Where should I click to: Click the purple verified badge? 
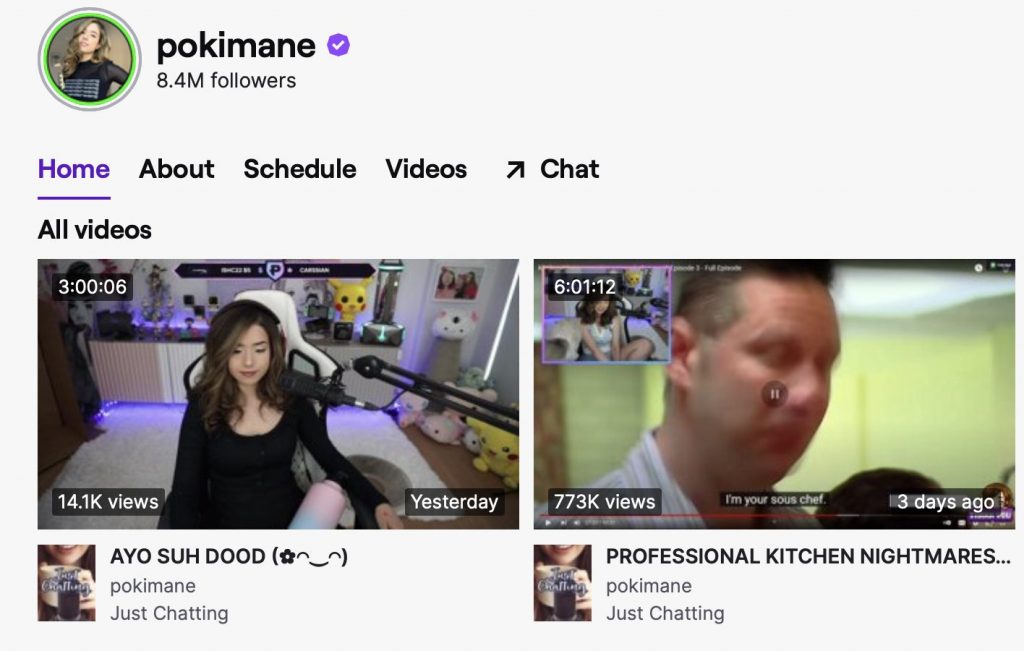[338, 45]
